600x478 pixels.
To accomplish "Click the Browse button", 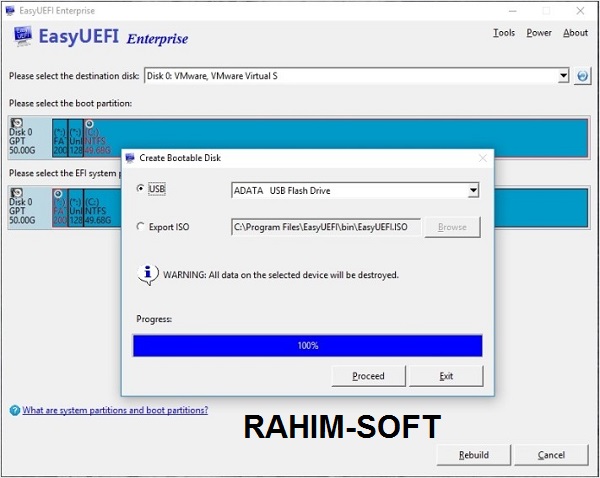I will [452, 227].
